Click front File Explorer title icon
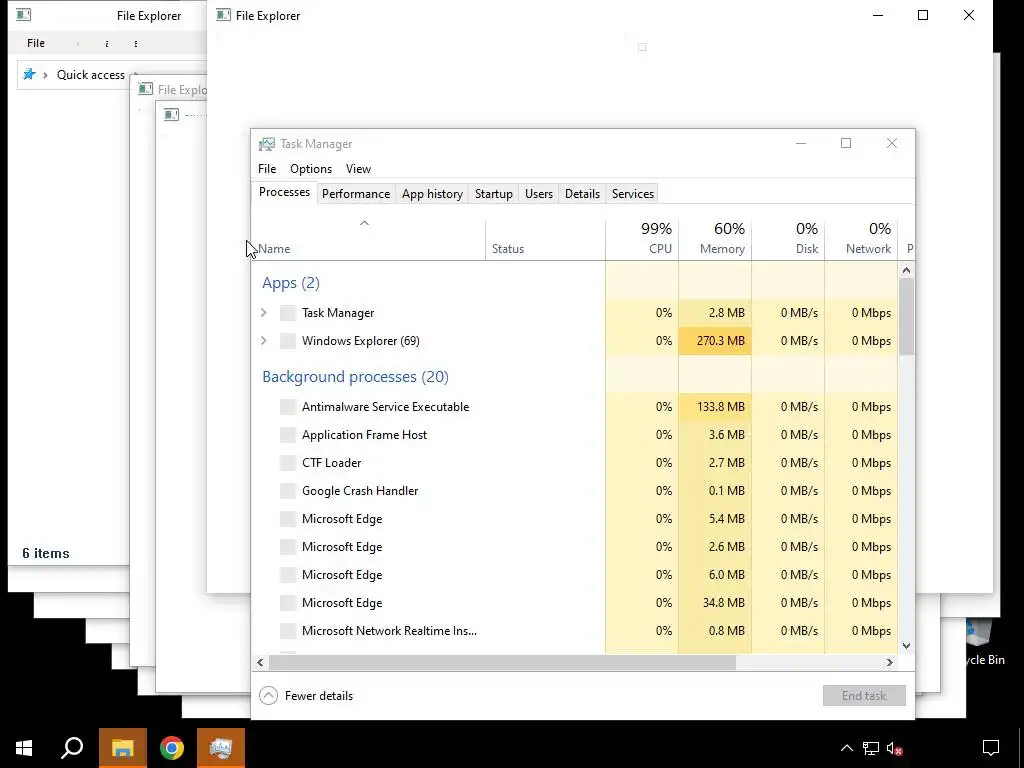The width and height of the screenshot is (1024, 768). (x=223, y=15)
